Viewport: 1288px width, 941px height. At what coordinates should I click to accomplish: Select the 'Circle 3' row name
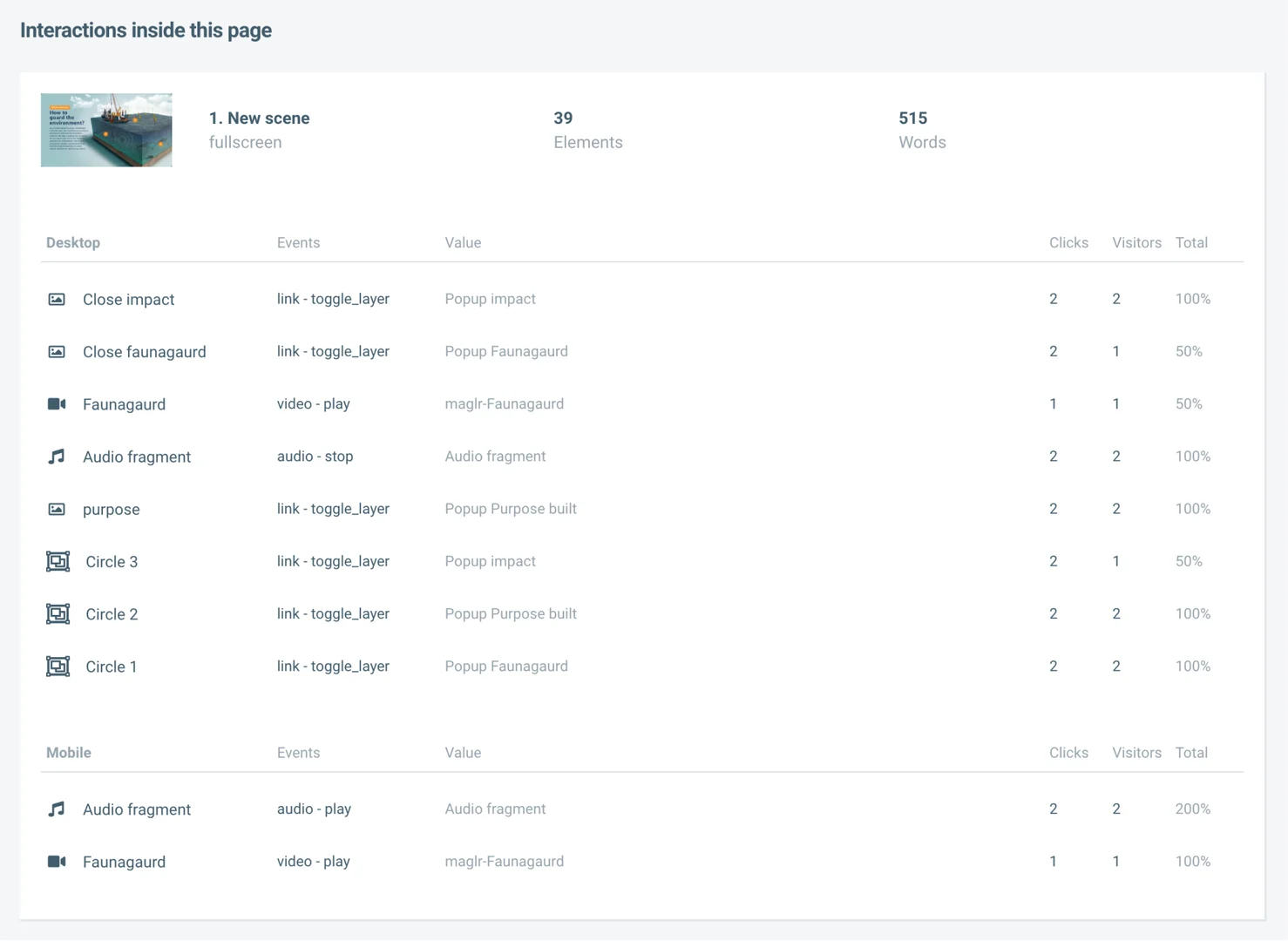point(112,562)
